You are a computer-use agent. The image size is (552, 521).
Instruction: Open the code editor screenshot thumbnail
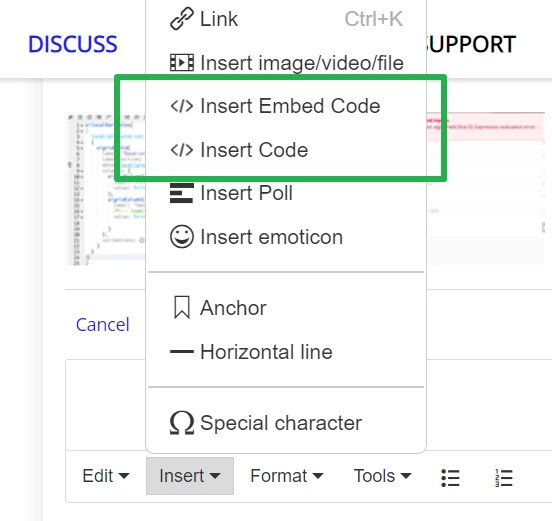(x=106, y=189)
